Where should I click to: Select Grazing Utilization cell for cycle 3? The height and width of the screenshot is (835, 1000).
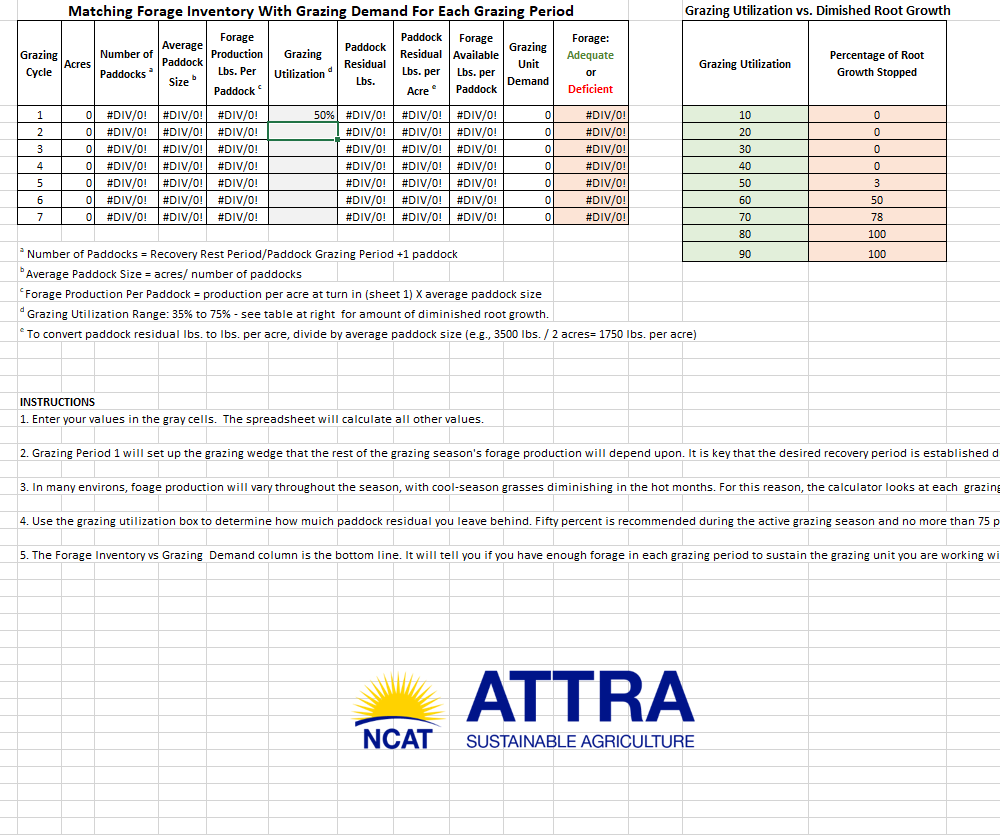pos(303,149)
